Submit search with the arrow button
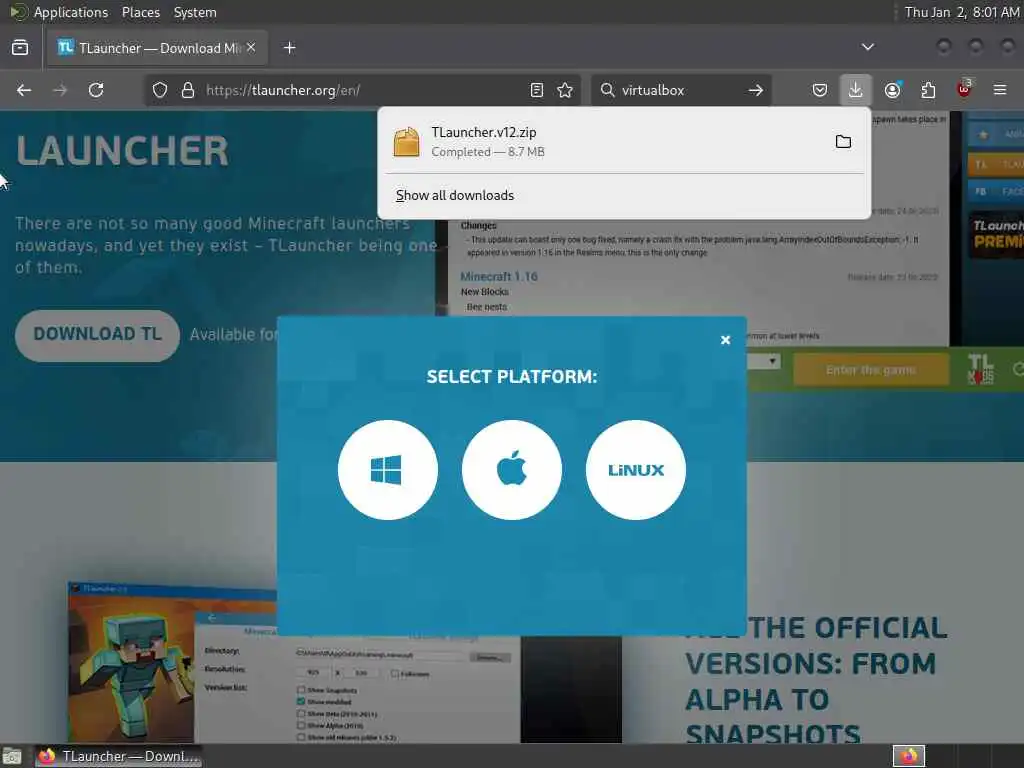 point(756,90)
